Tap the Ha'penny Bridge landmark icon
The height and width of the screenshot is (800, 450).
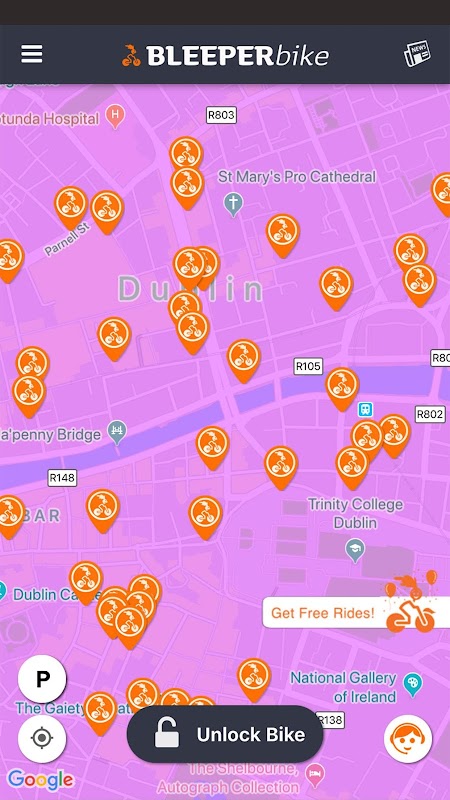(118, 432)
